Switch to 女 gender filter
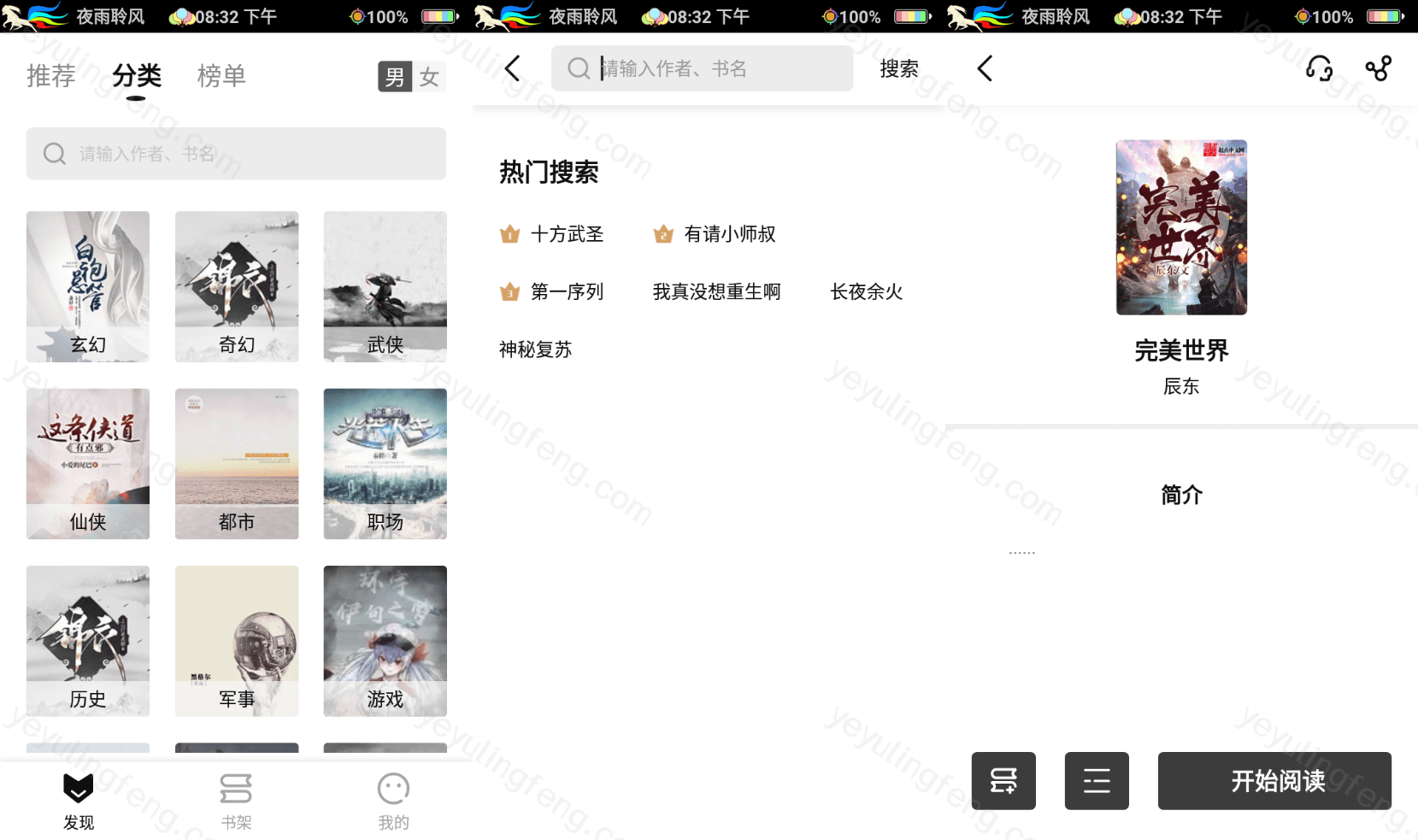1418x840 pixels. click(x=429, y=77)
